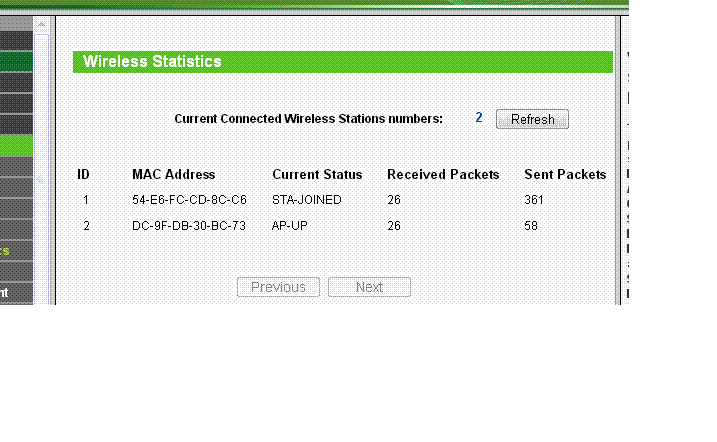
Task: Click the Refresh button
Action: click(532, 119)
